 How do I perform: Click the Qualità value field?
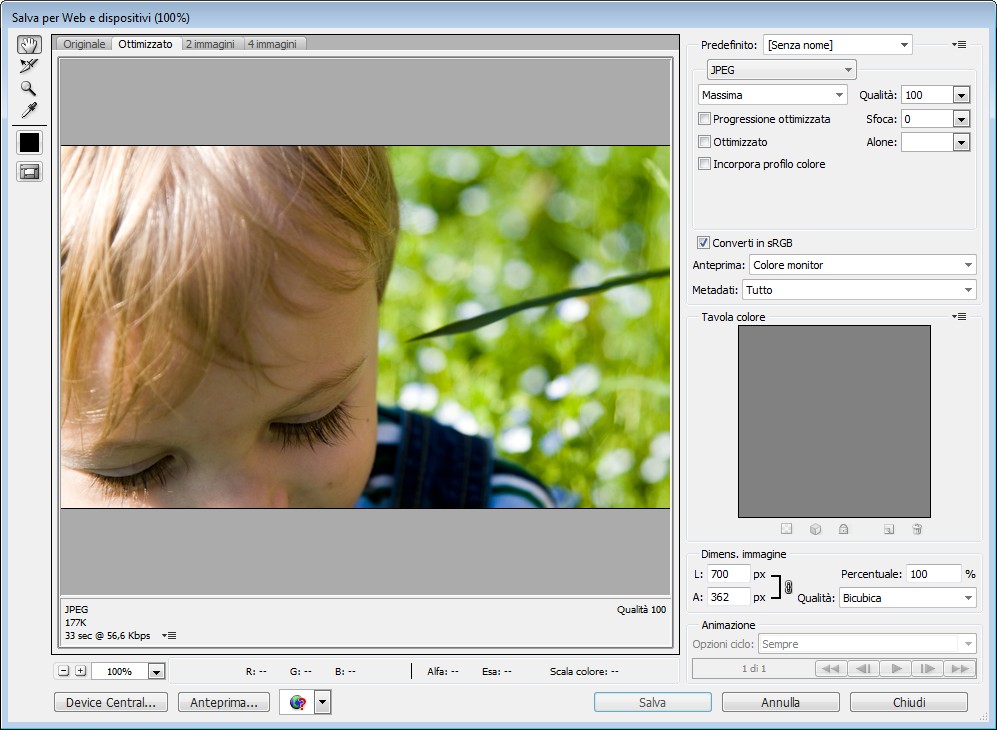click(928, 95)
